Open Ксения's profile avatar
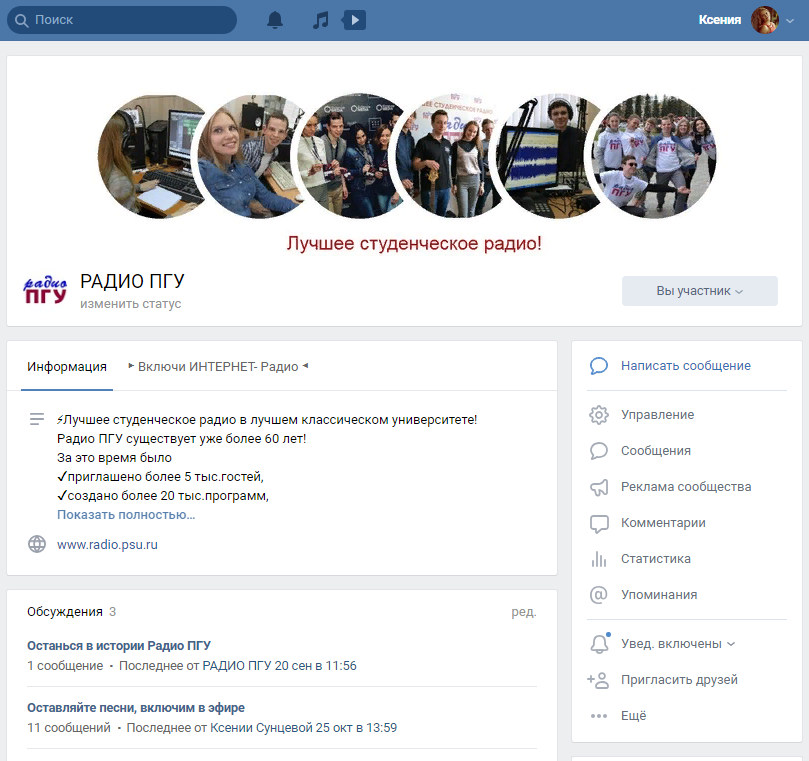 [x=764, y=20]
